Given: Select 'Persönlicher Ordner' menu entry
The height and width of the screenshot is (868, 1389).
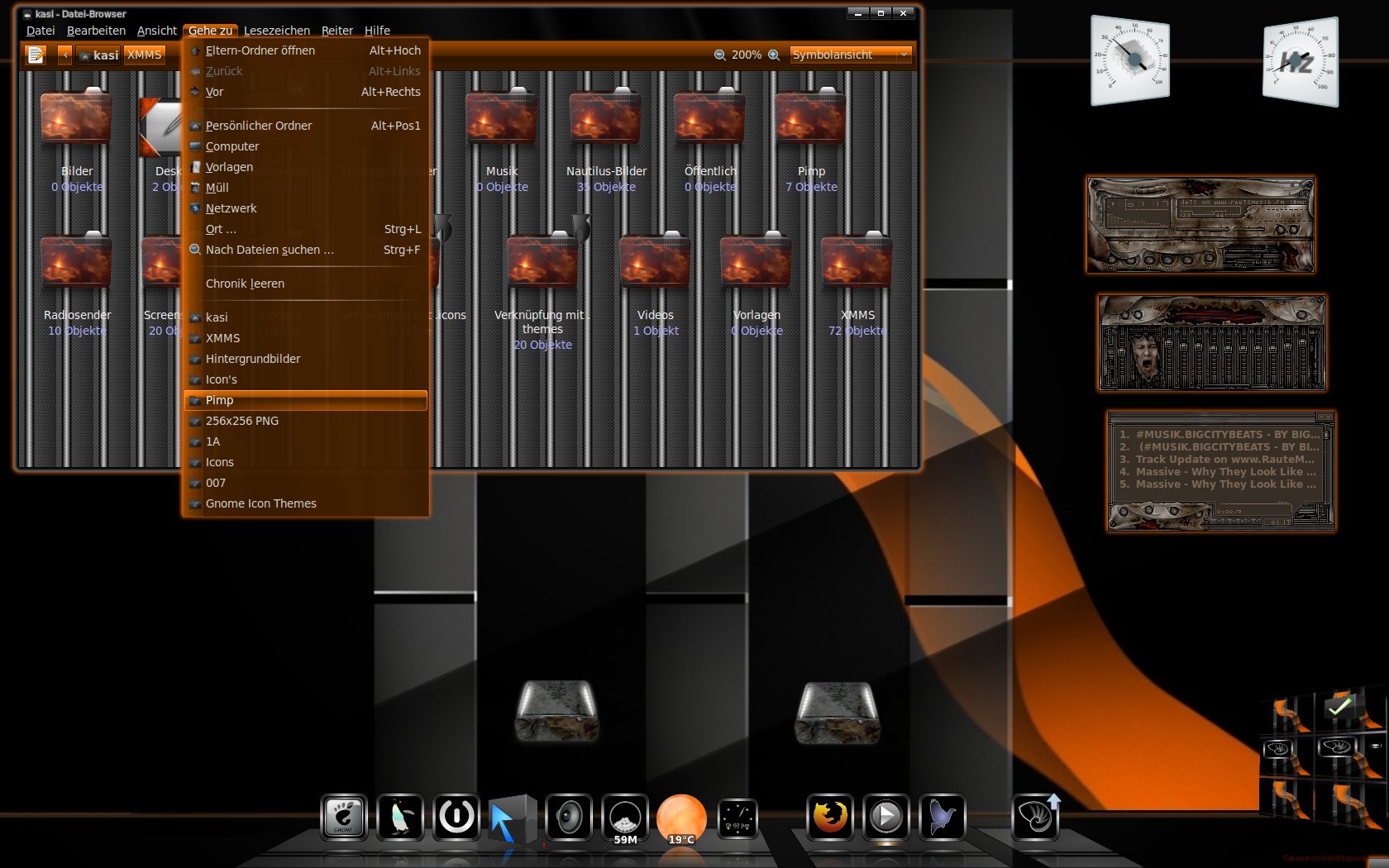Looking at the screenshot, I should 306,126.
